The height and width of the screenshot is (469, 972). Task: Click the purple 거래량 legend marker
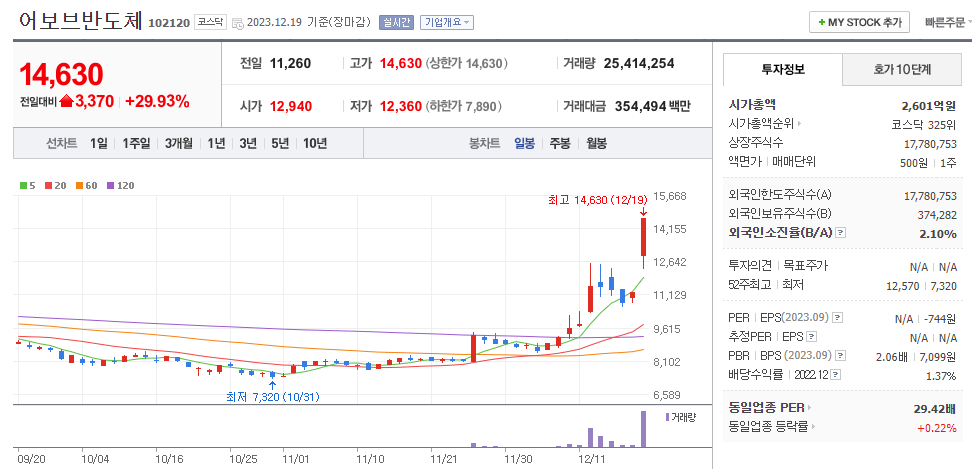point(667,417)
